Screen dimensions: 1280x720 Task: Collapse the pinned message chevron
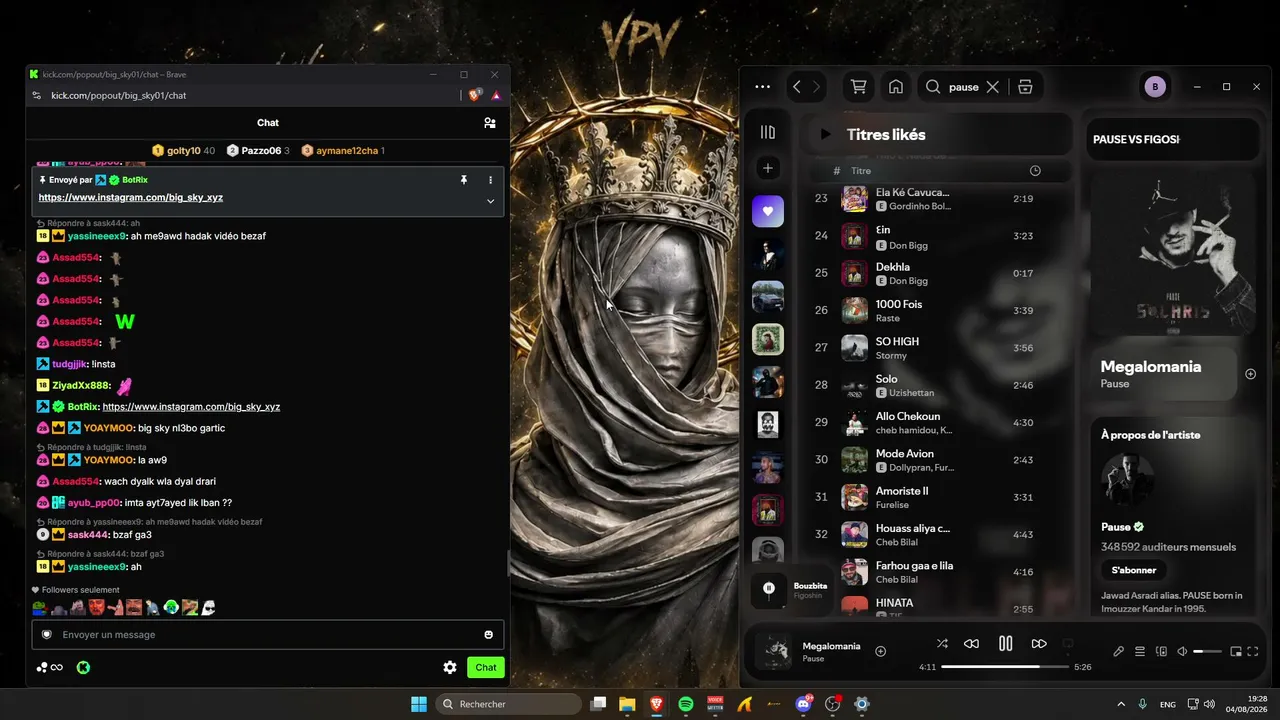(x=490, y=201)
